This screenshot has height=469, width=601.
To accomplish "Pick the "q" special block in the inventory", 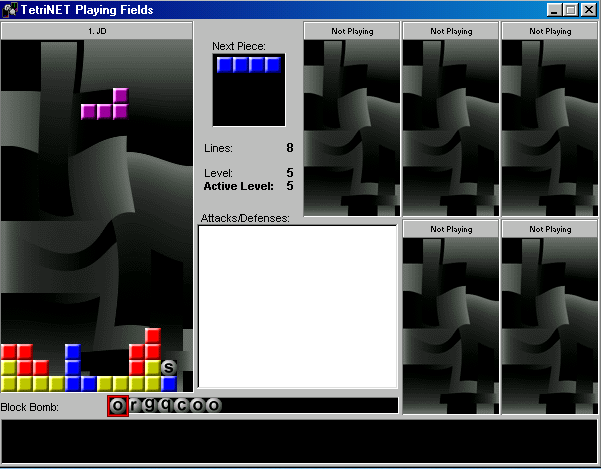I will [x=165, y=405].
